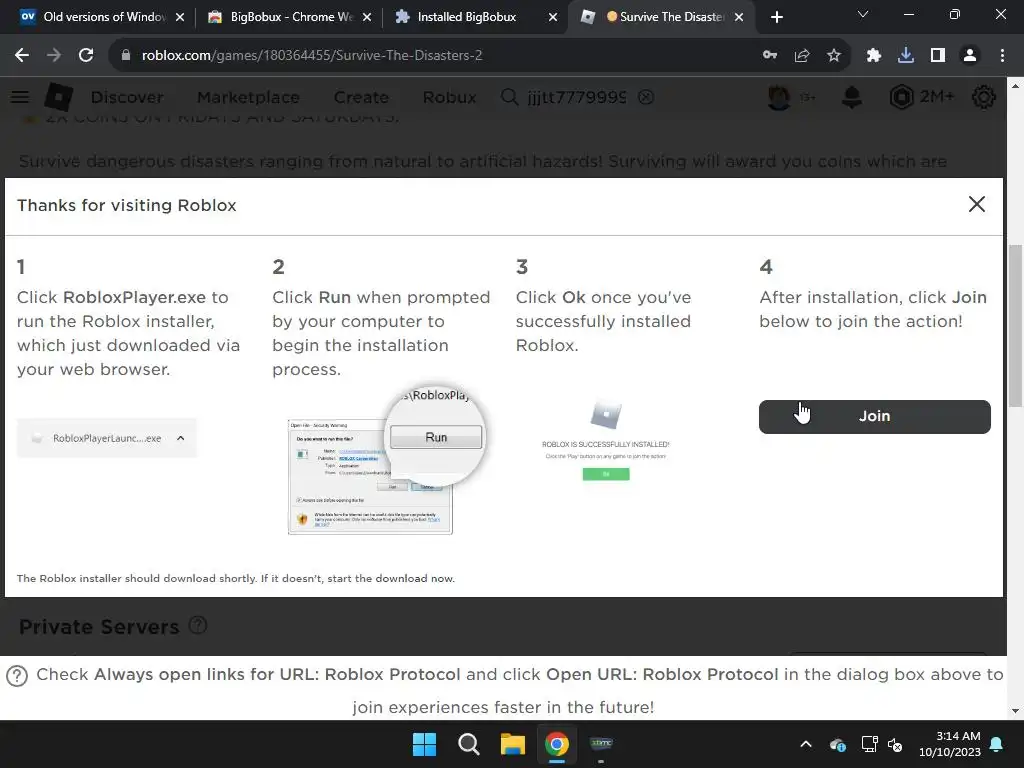Screen dimensions: 1024x768
Task: Click the Roblox search magnifier icon
Action: point(509,97)
